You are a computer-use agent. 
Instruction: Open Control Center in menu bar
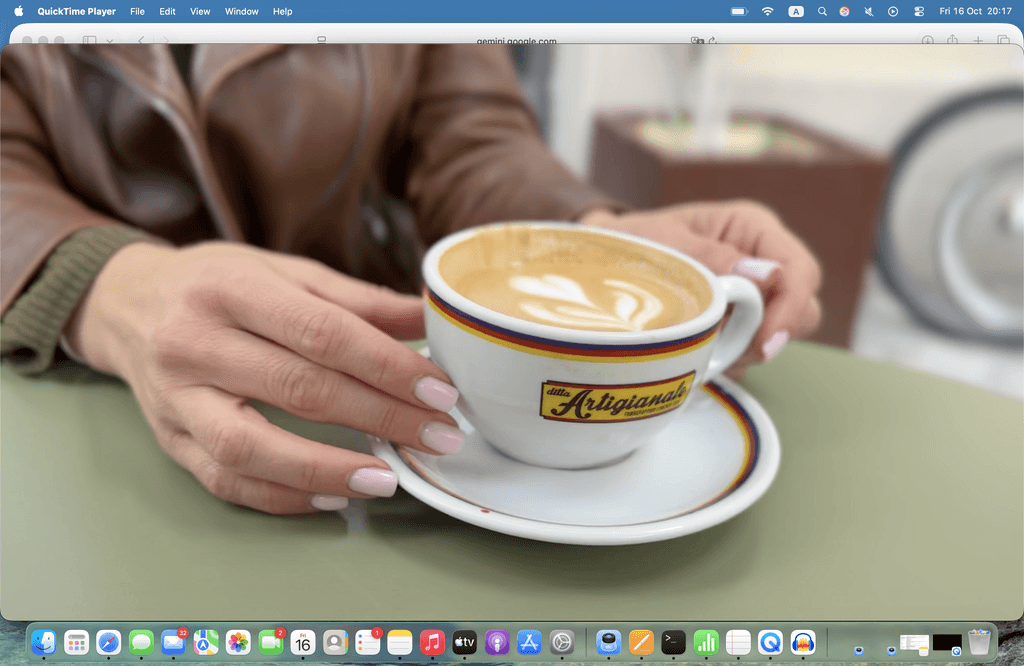pos(919,11)
